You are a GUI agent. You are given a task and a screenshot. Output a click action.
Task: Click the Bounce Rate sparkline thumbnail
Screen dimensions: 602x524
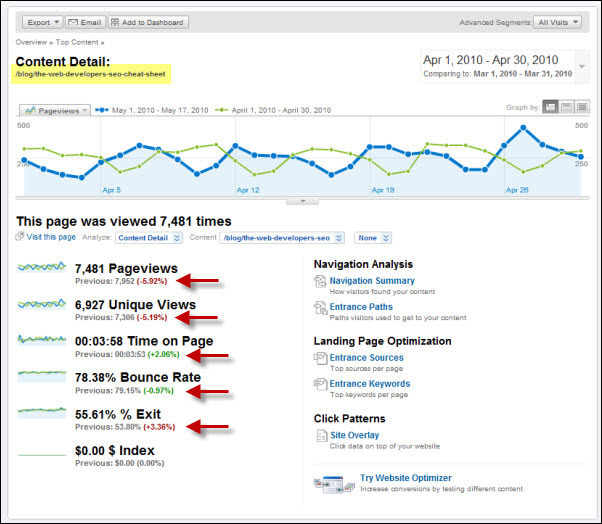(43, 376)
